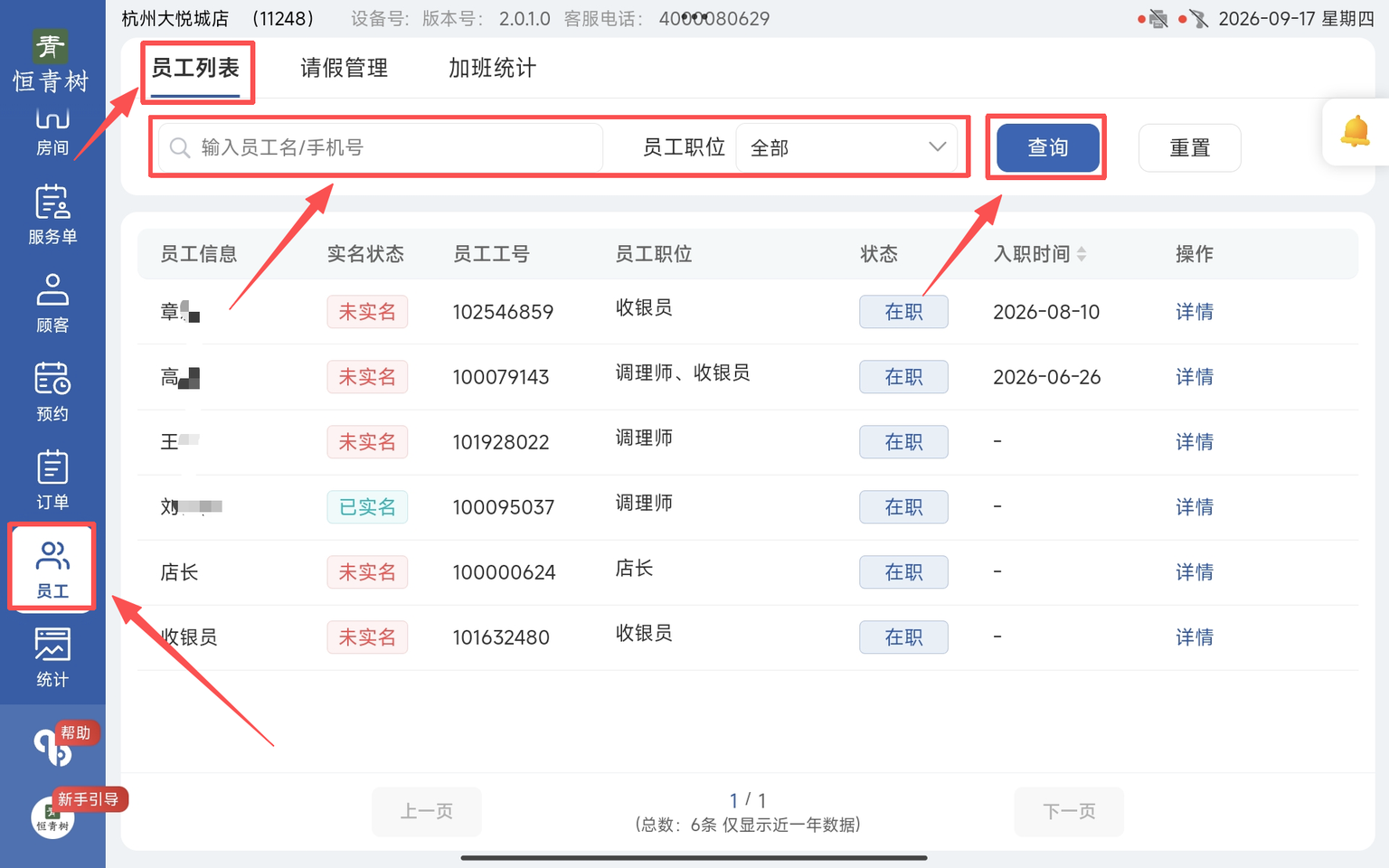Click the 查询 search button
1389x868 pixels.
click(1048, 147)
